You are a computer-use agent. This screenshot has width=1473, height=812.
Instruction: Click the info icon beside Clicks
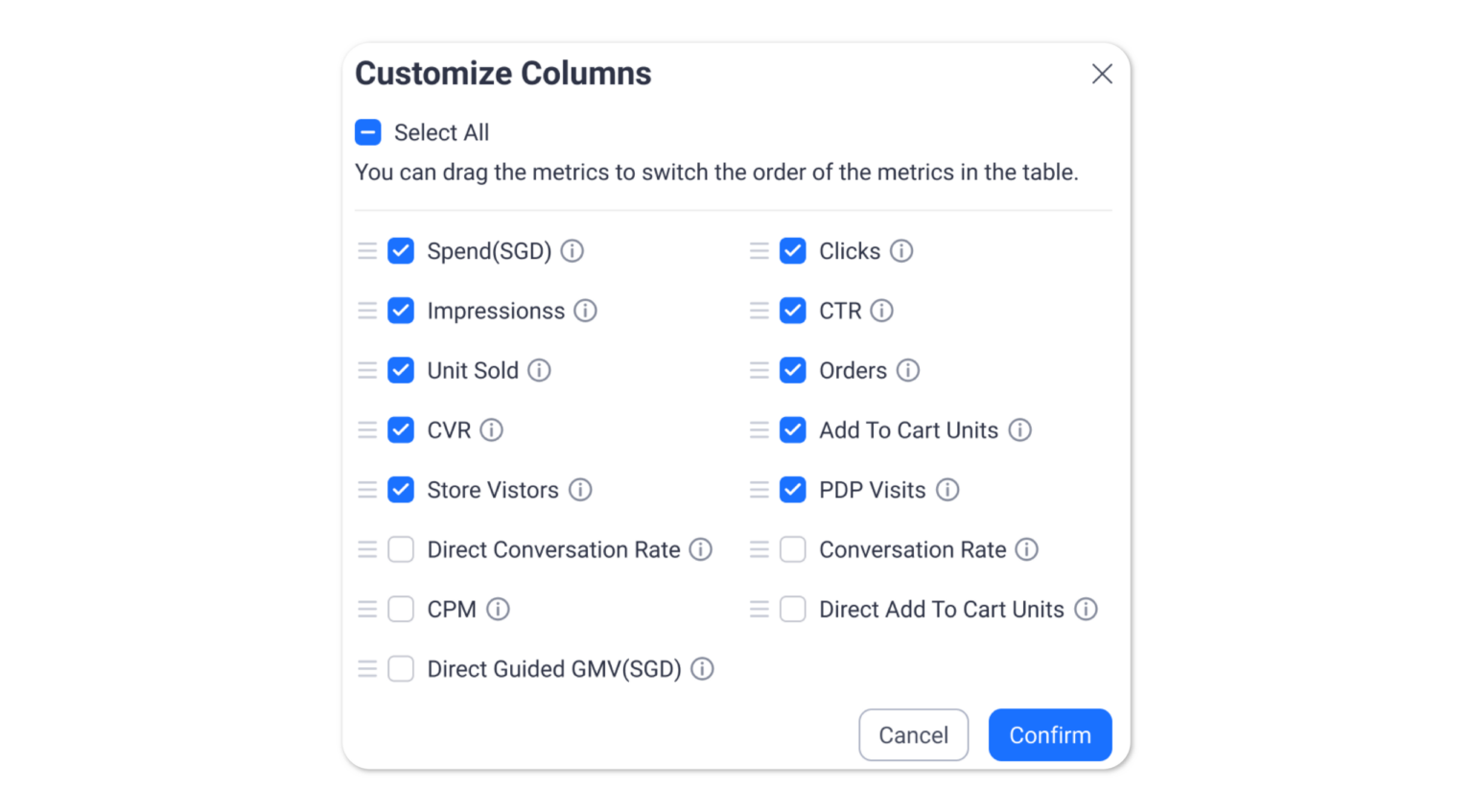point(901,251)
